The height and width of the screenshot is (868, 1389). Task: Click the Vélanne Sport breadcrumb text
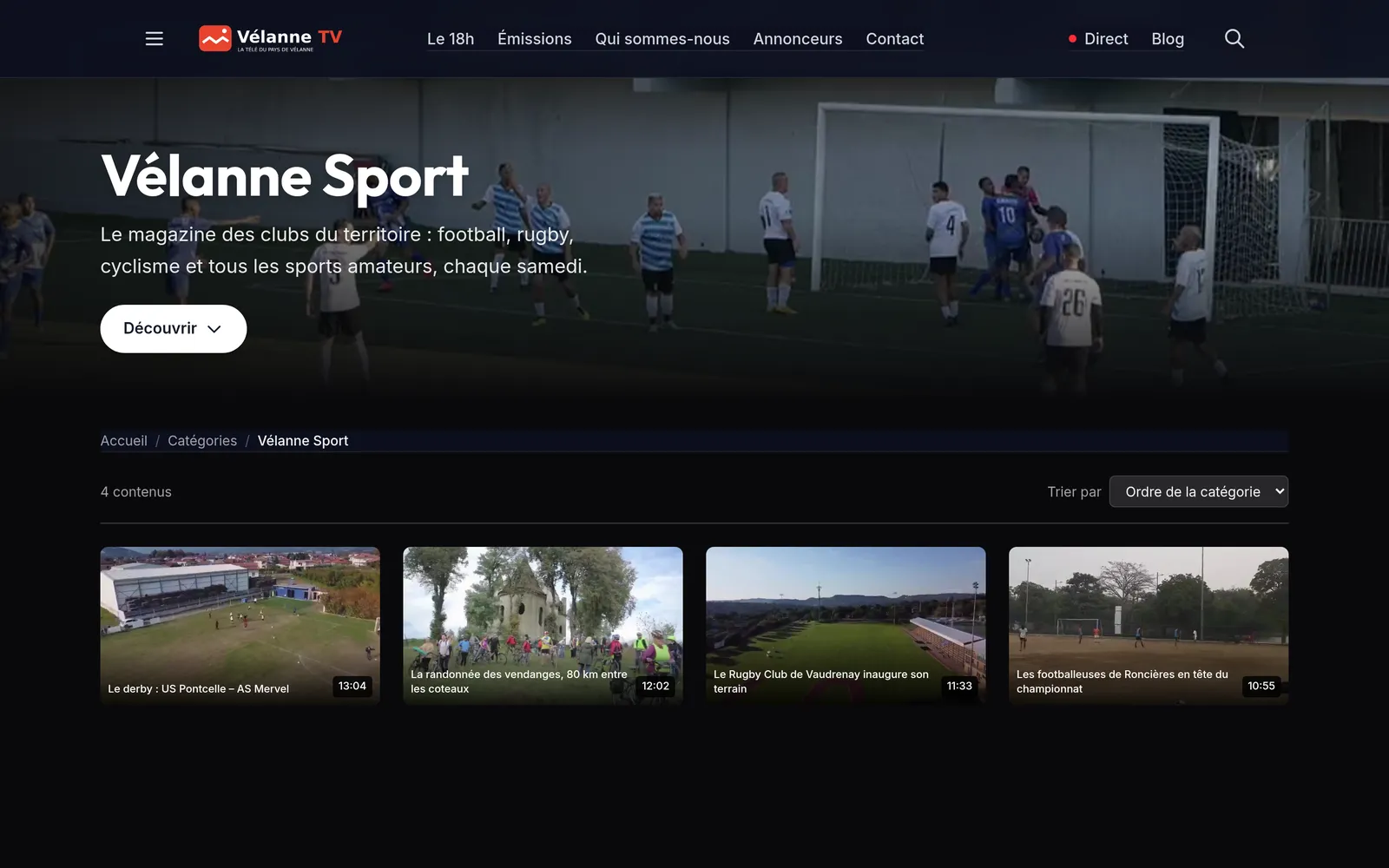303,441
